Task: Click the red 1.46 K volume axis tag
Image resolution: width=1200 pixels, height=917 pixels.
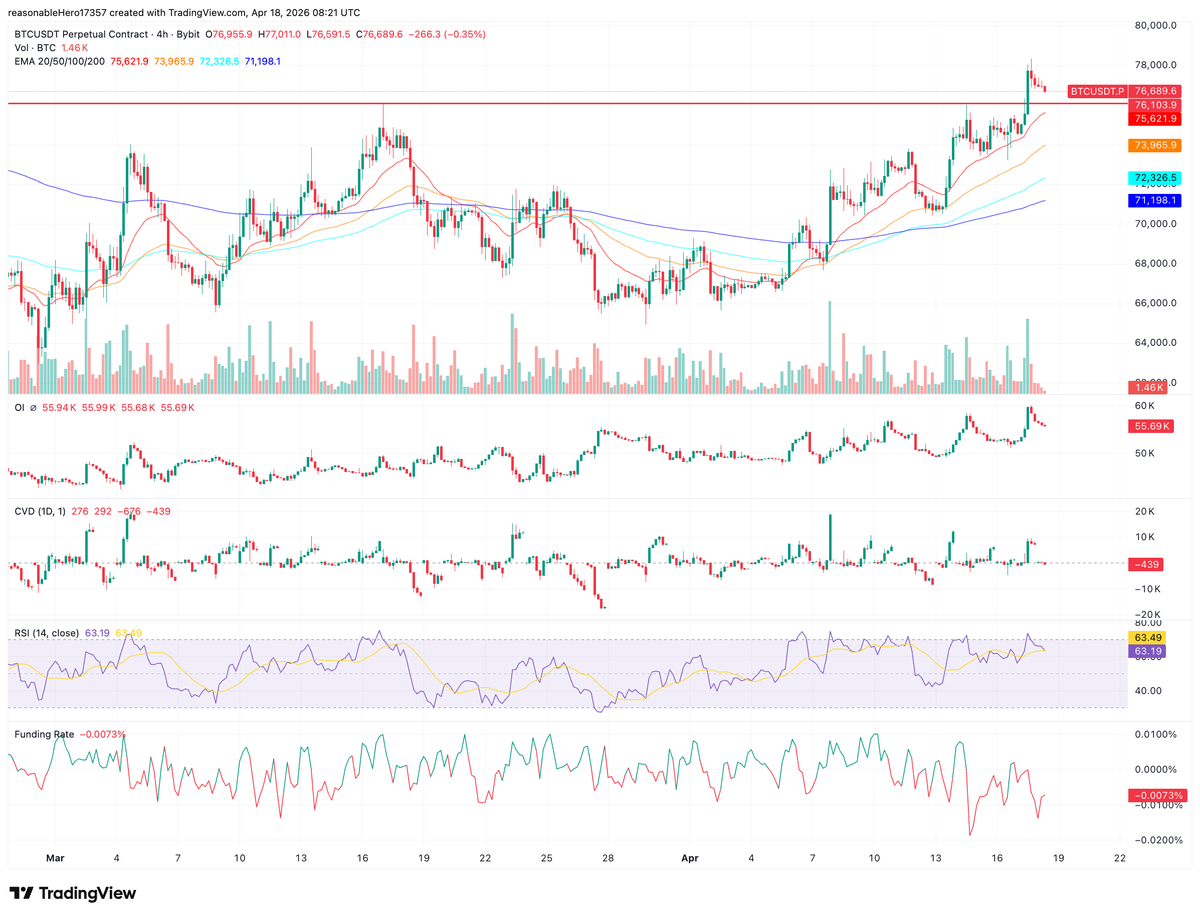Action: (x=1148, y=386)
